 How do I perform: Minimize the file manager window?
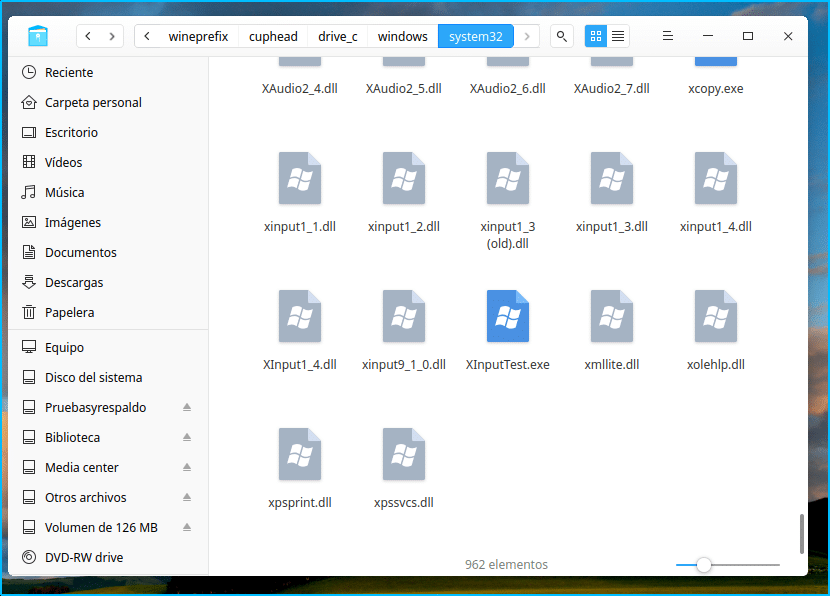click(x=708, y=36)
